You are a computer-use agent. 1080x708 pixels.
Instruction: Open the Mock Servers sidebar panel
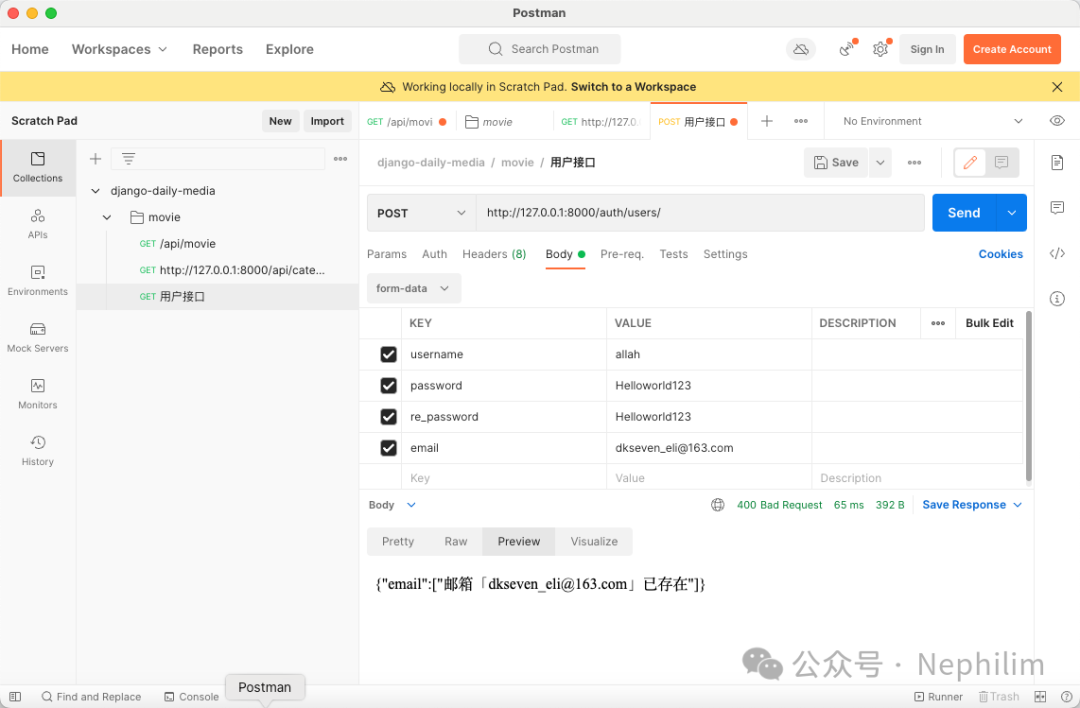[37, 337]
